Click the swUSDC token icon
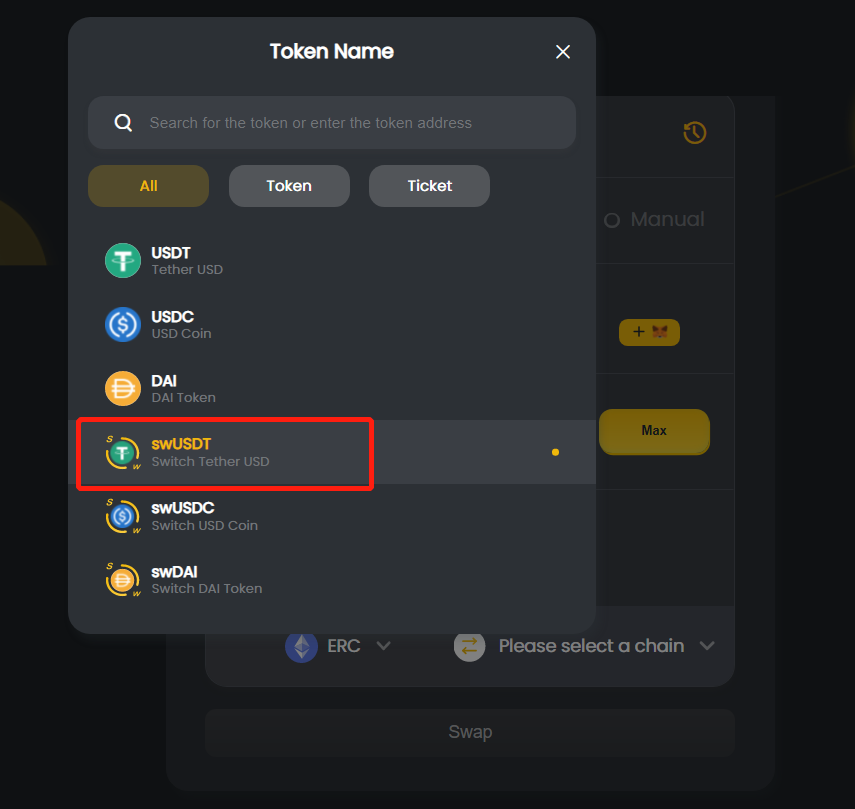 coord(123,516)
